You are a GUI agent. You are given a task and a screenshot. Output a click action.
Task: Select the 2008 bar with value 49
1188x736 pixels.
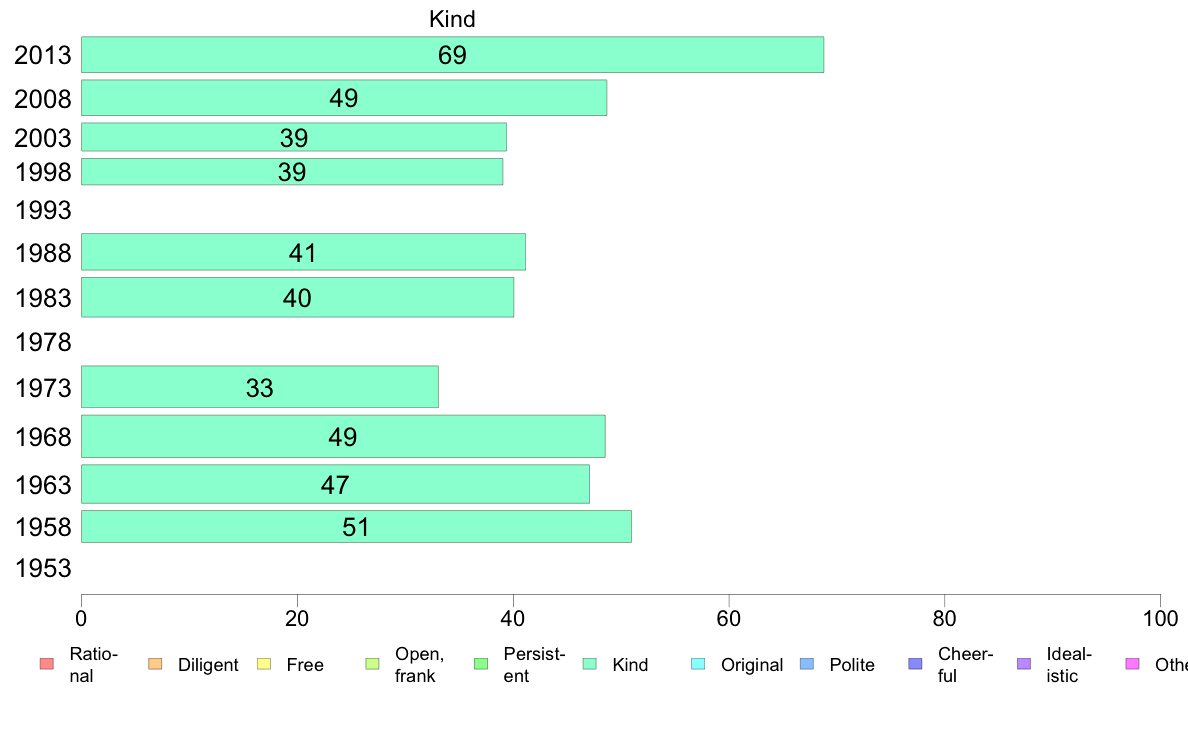coord(344,98)
